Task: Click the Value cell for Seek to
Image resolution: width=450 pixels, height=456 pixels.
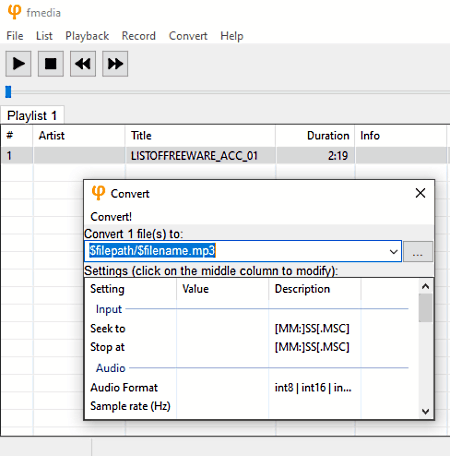Action: (222, 329)
